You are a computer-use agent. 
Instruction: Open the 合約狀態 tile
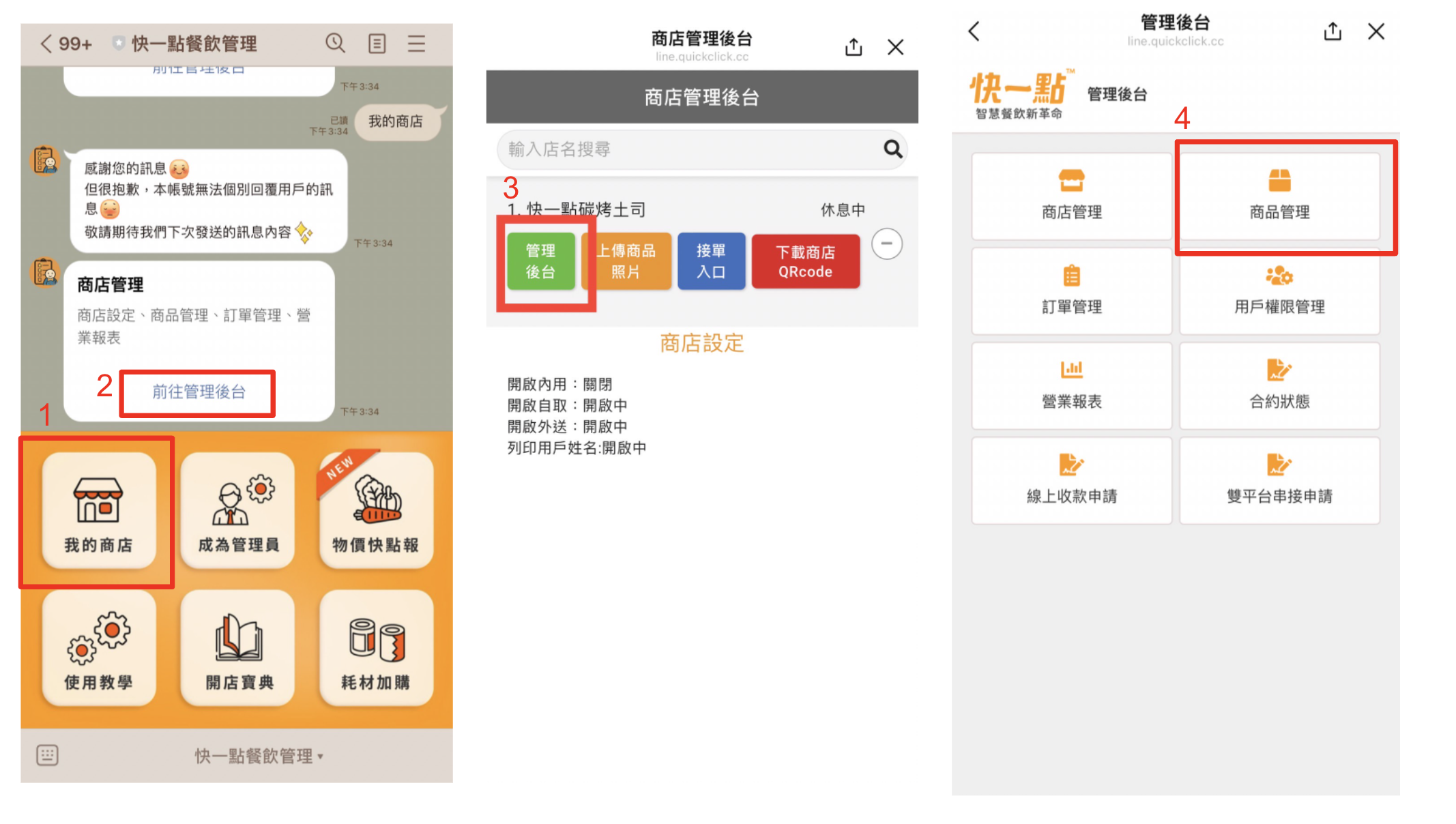1279,386
